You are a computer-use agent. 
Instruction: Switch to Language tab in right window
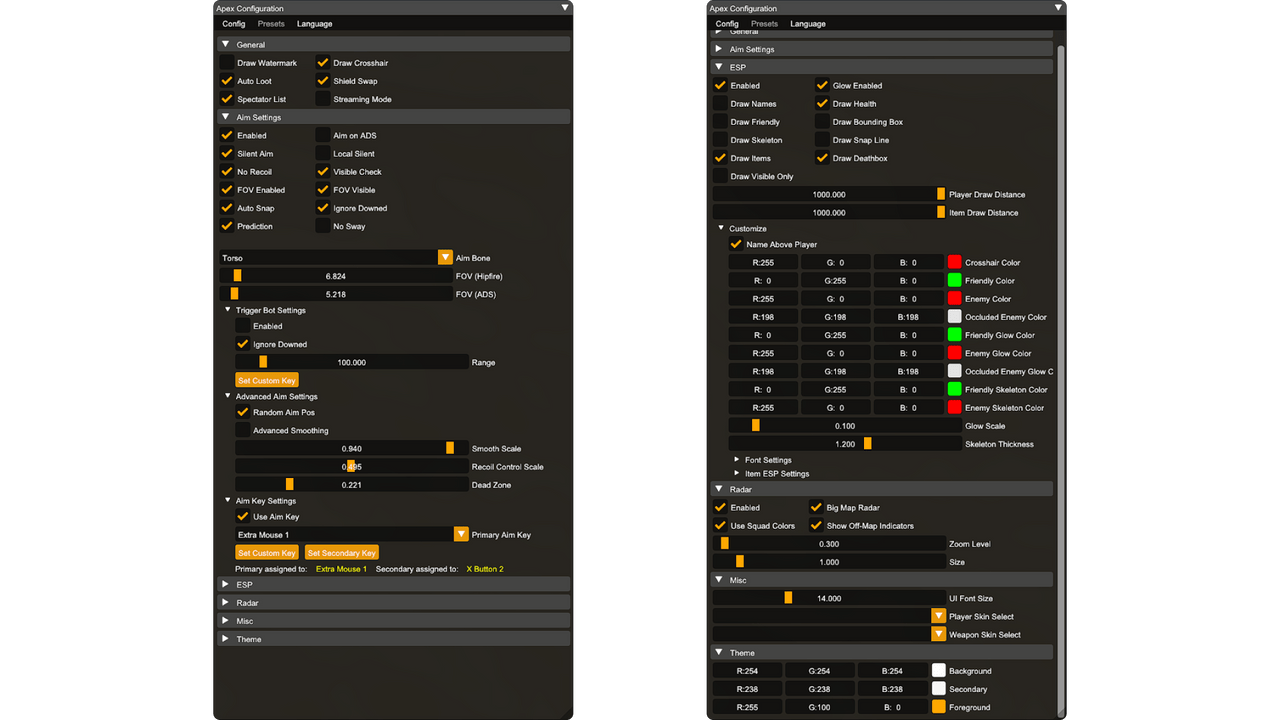tap(808, 24)
